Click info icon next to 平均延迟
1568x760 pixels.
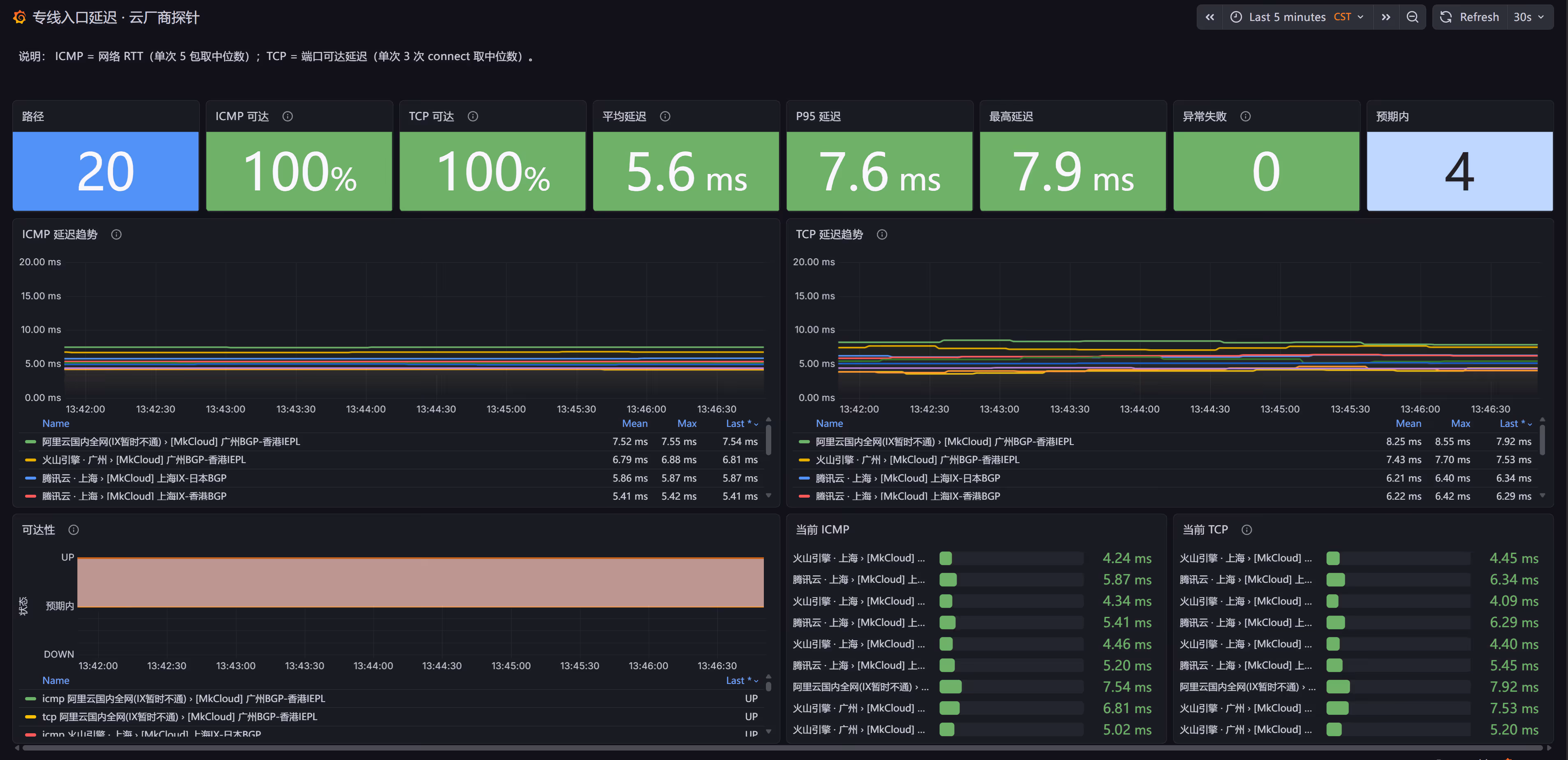coord(665,116)
